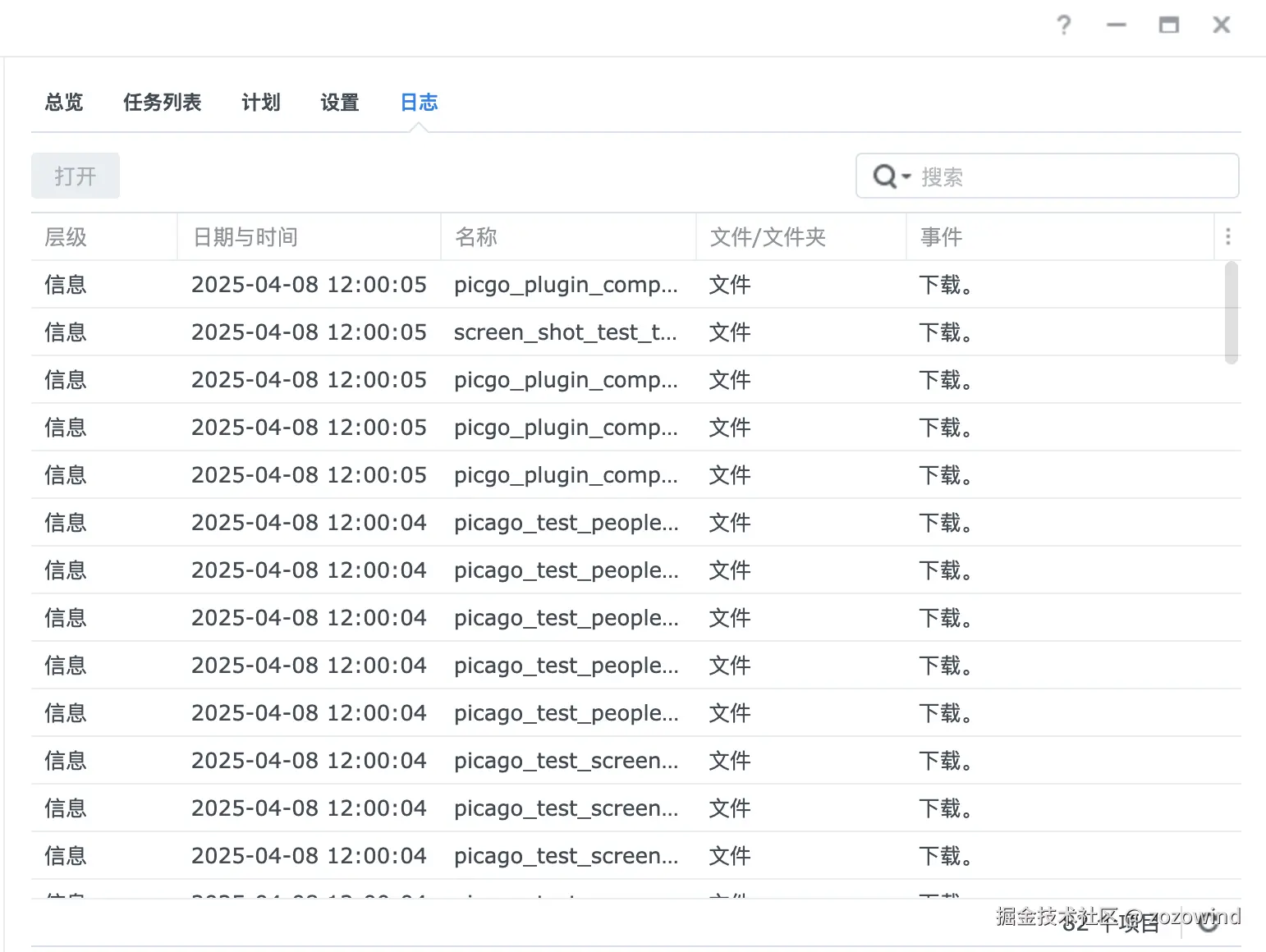Viewport: 1266px width, 952px height.
Task: Select the first picago_test_screen... log entry
Action: 636,761
